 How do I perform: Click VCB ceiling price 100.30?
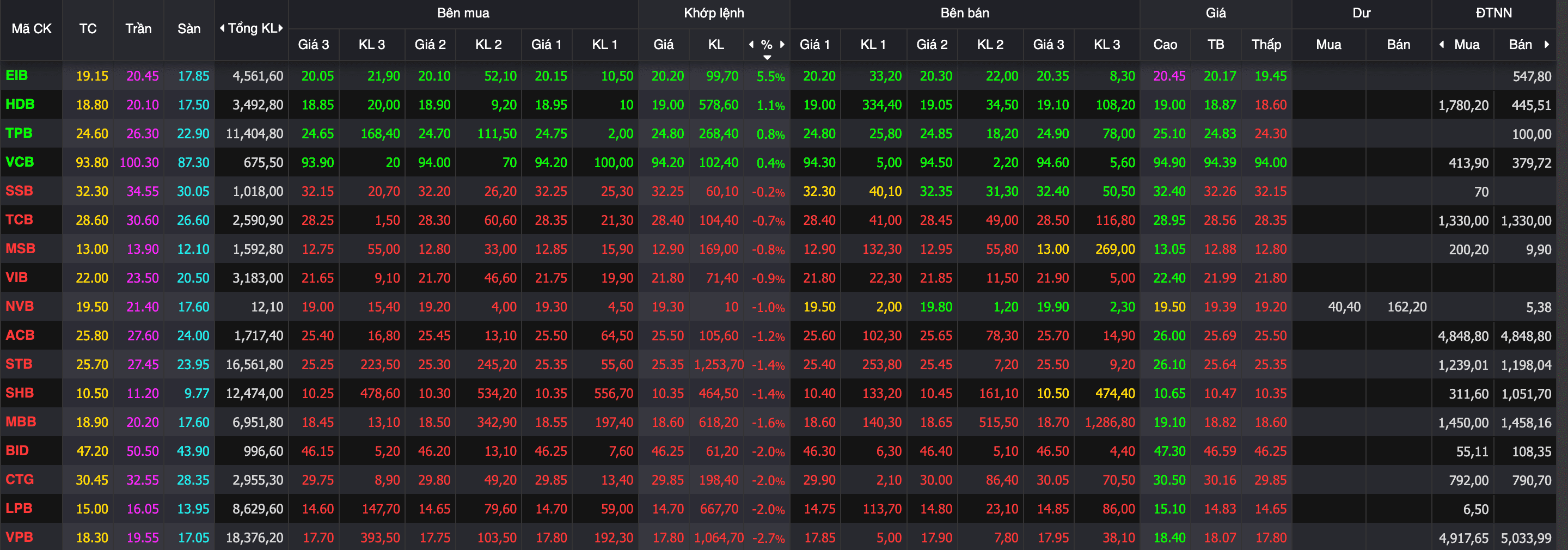pyautogui.click(x=139, y=163)
